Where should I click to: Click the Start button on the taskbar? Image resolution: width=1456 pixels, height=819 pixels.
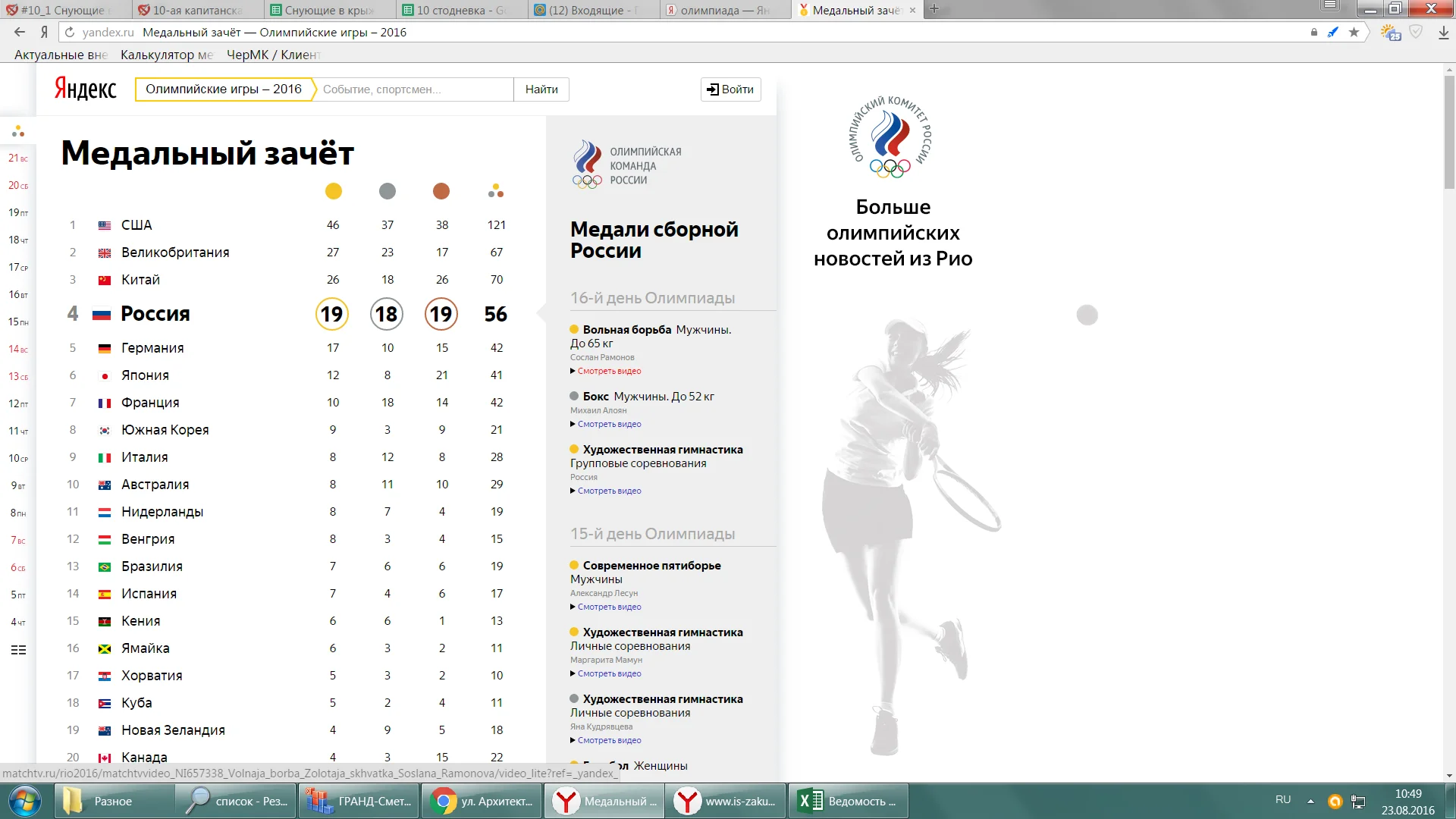(x=24, y=801)
